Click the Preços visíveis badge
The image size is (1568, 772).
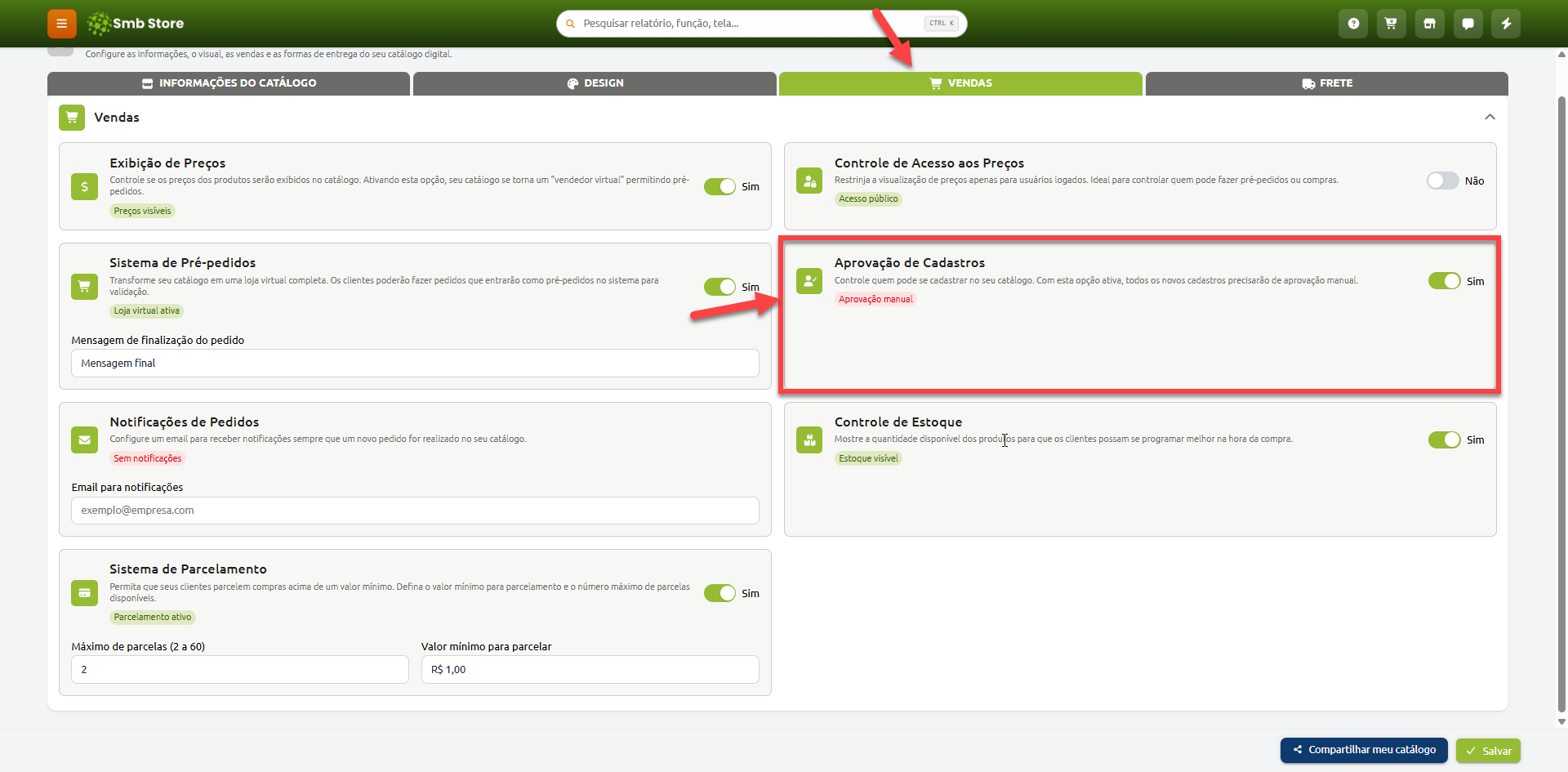143,211
